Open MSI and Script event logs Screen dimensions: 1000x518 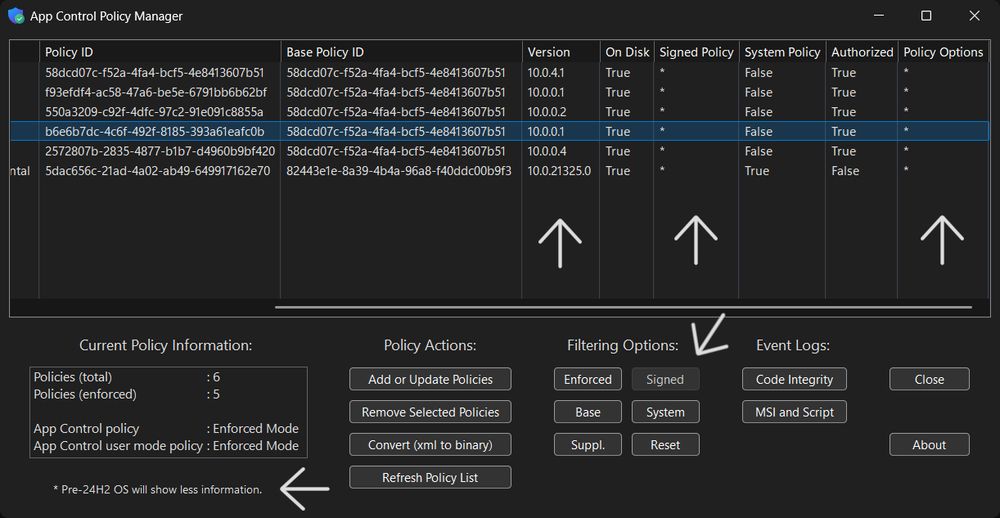coord(794,412)
